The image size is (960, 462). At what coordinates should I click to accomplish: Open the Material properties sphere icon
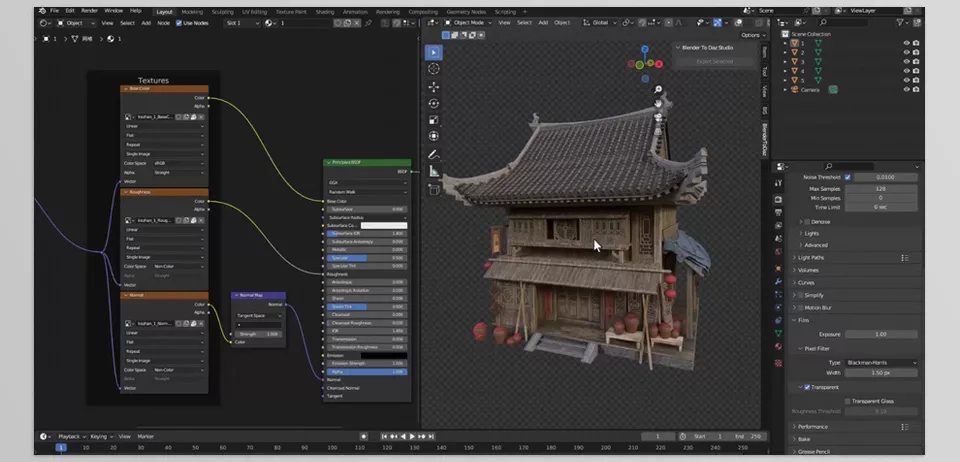pos(778,346)
